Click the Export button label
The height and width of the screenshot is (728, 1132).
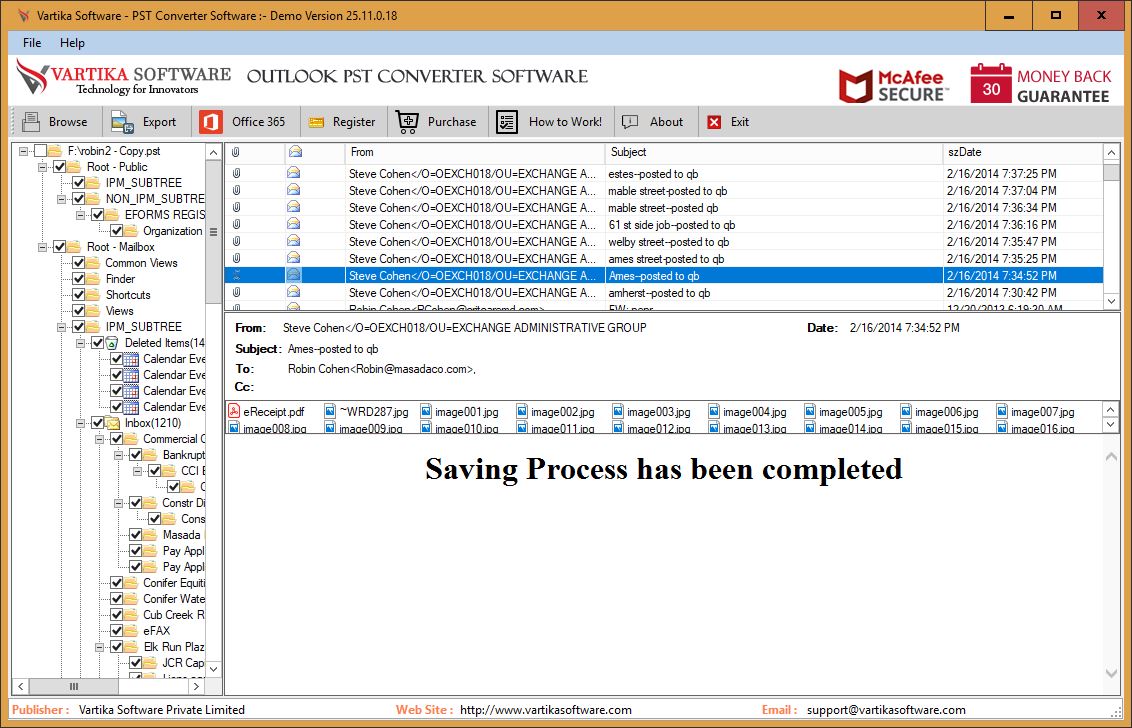[x=160, y=122]
